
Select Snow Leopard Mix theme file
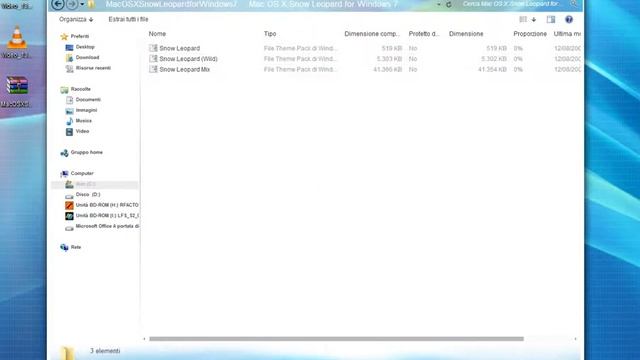click(x=184, y=69)
